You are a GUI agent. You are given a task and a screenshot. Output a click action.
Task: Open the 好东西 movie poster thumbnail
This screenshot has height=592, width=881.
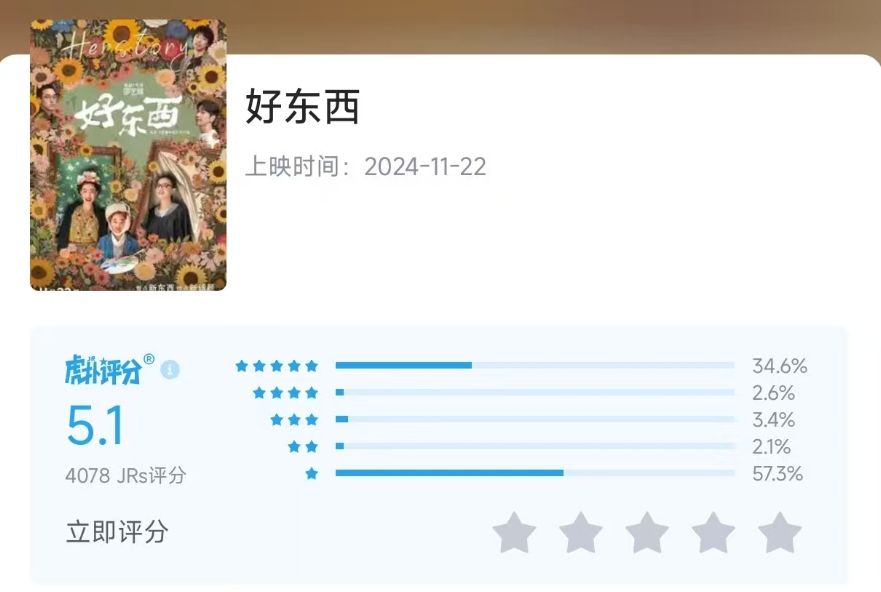coord(128,155)
